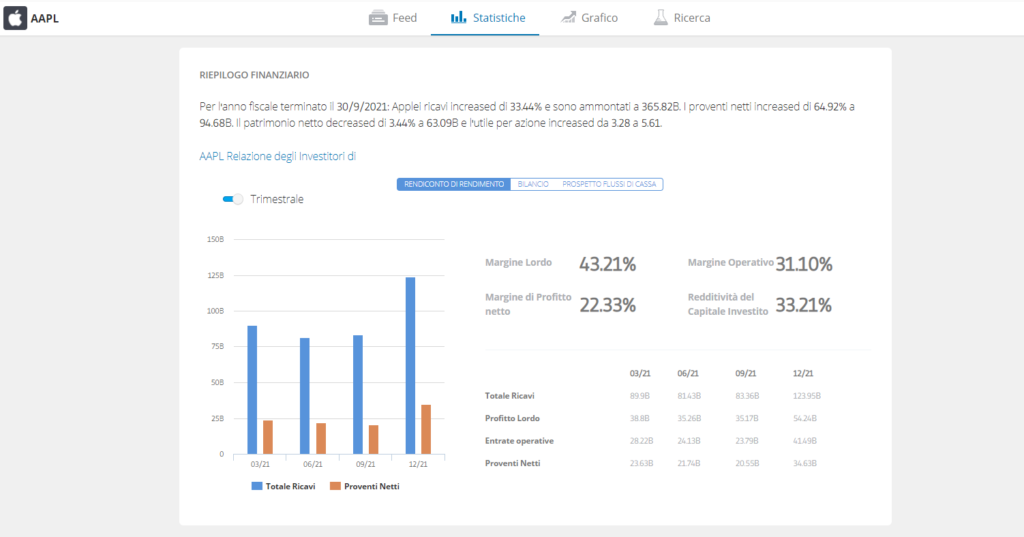This screenshot has height=537, width=1024.
Task: Click the flask icon of the Ricerca tab
Action: [x=661, y=18]
